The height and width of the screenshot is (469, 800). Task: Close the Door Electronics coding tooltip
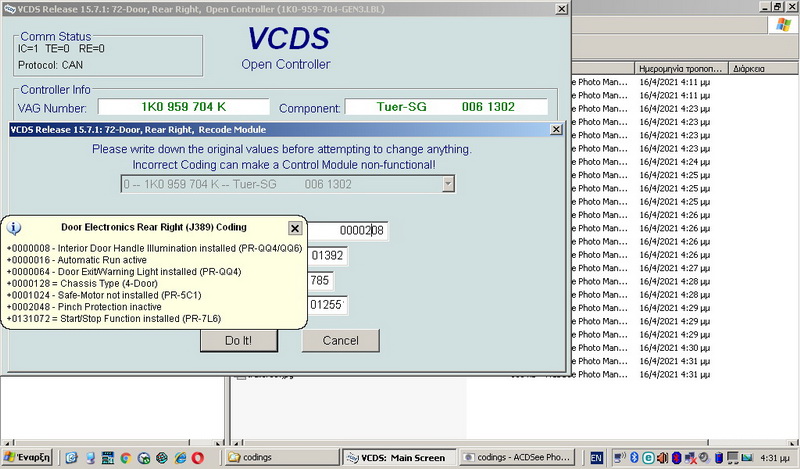[295, 228]
